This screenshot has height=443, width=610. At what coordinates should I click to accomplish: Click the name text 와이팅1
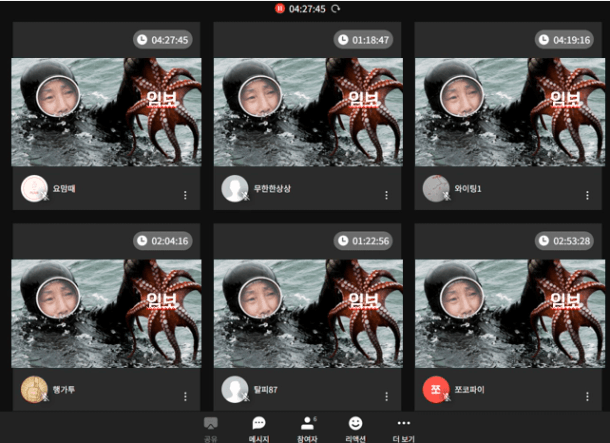468,189
